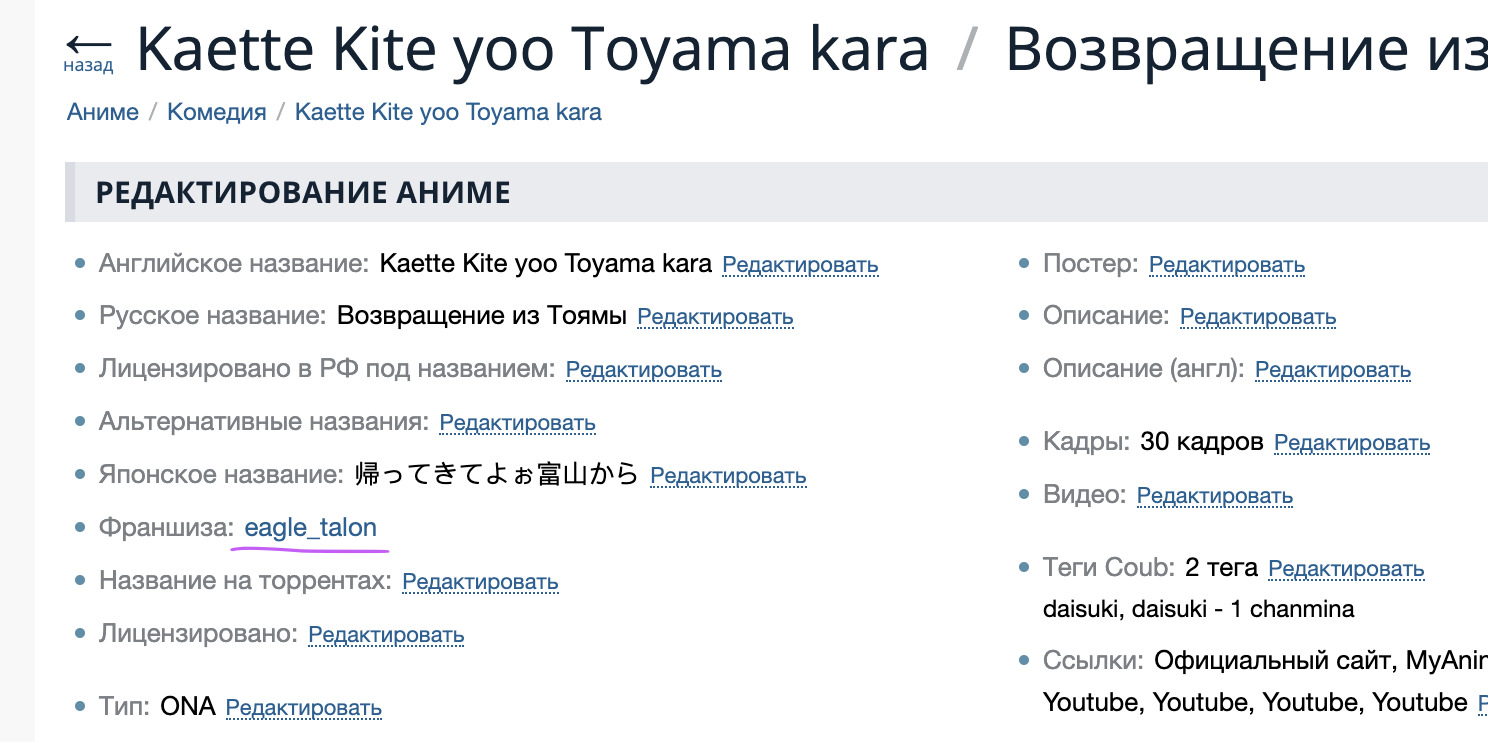
Task: Edit the Альтернативные названия field
Action: (517, 423)
